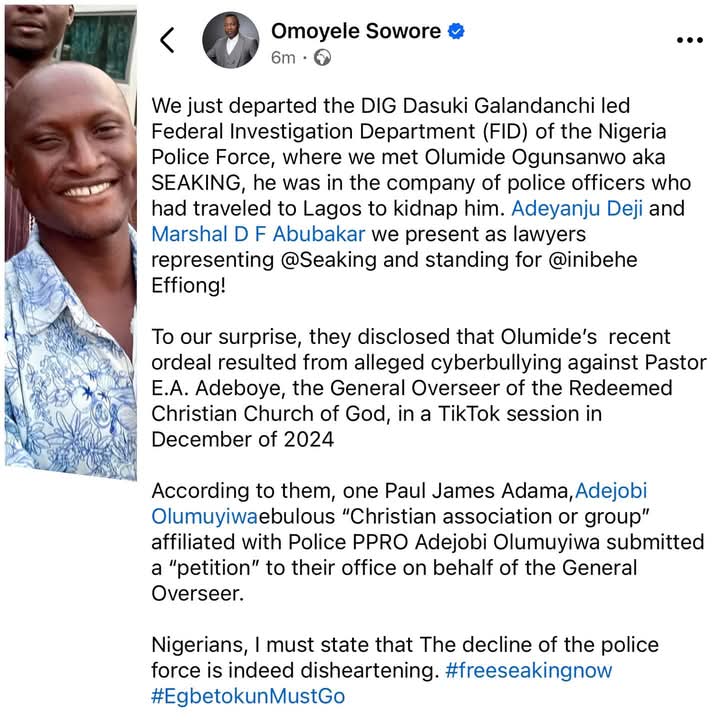Image resolution: width=720 pixels, height=720 pixels.
Task: Open Omoyele Sowore's profile picture
Action: (231, 40)
